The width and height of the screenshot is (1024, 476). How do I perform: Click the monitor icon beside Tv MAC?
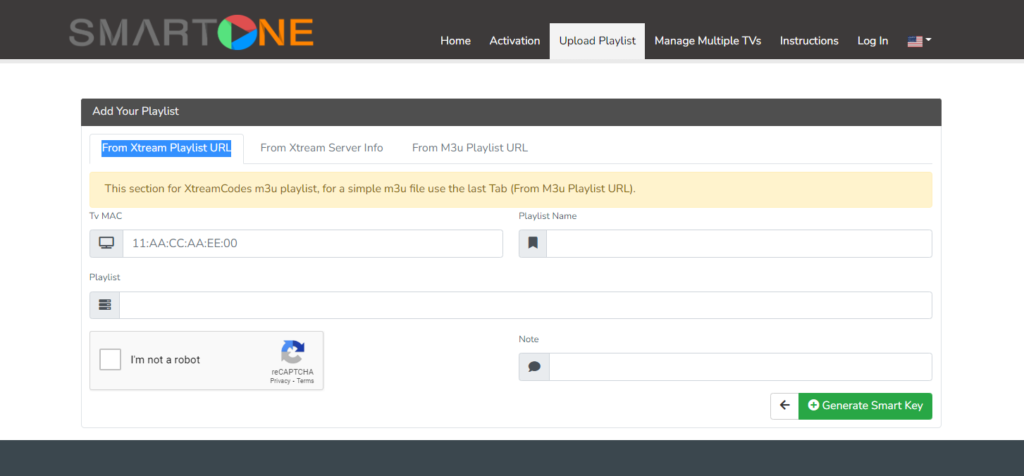point(106,243)
